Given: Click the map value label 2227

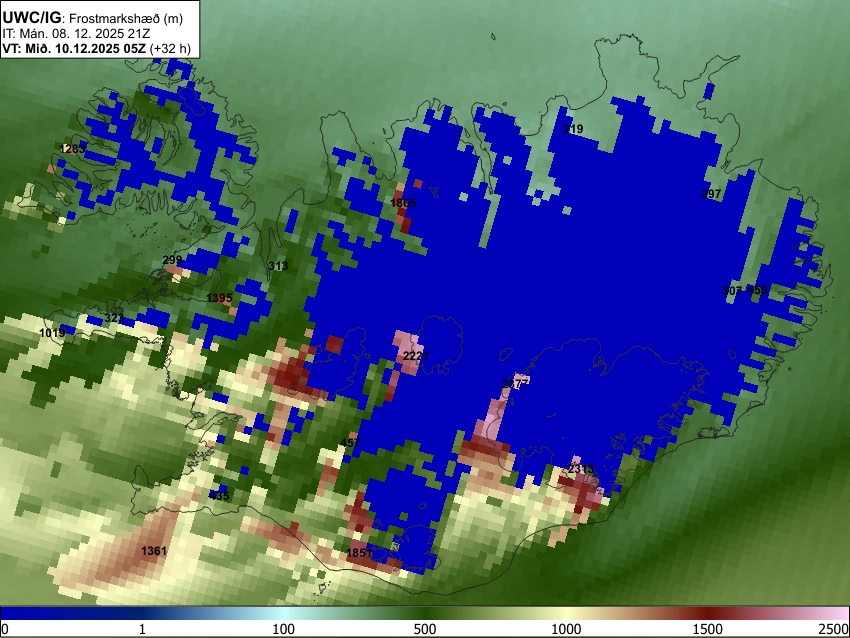Looking at the screenshot, I should click(416, 356).
